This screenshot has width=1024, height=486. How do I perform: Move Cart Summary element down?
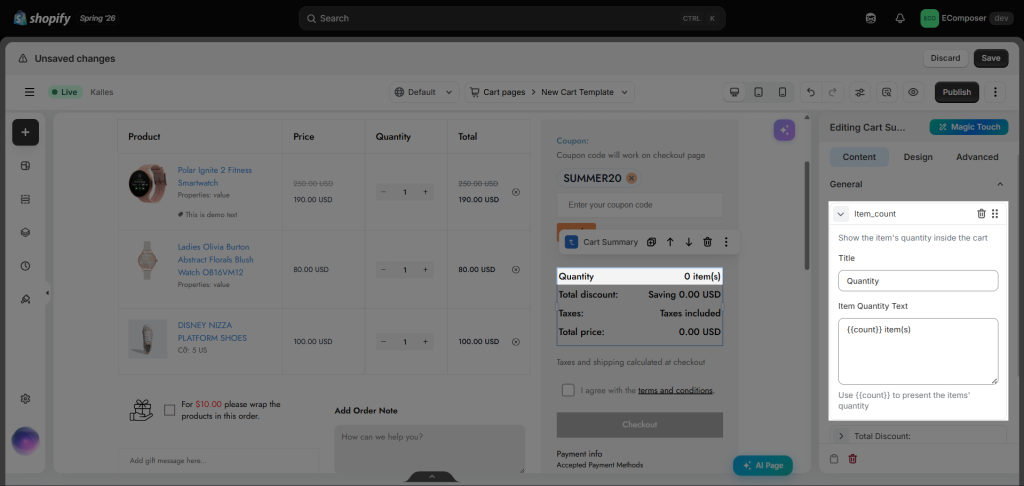688,242
